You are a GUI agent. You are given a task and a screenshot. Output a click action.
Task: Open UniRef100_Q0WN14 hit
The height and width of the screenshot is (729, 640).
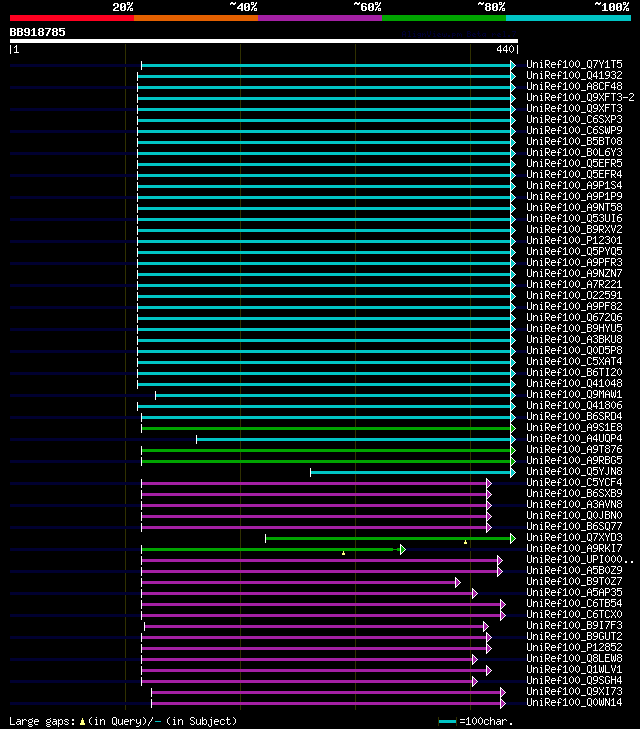pos(574,702)
